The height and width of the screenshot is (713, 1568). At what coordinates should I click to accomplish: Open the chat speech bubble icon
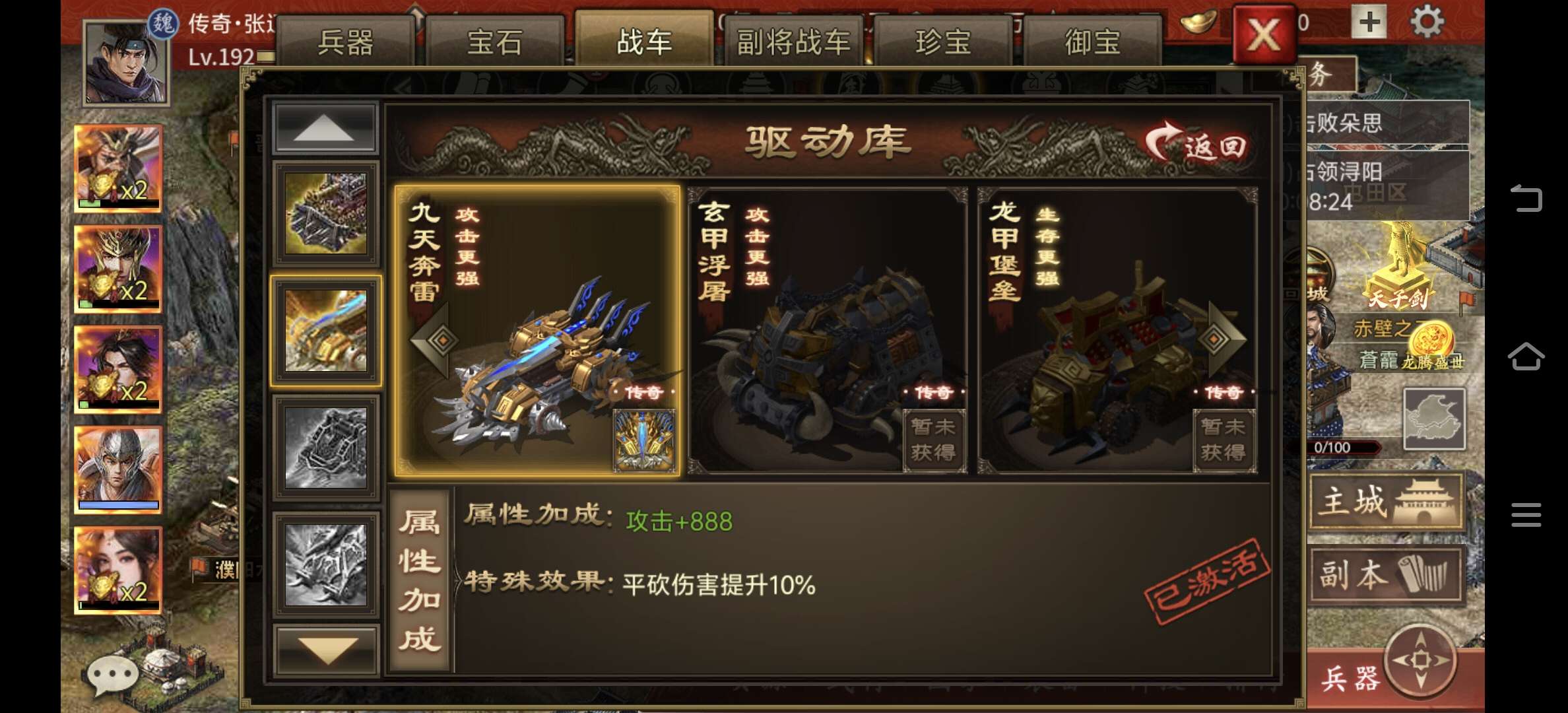113,676
